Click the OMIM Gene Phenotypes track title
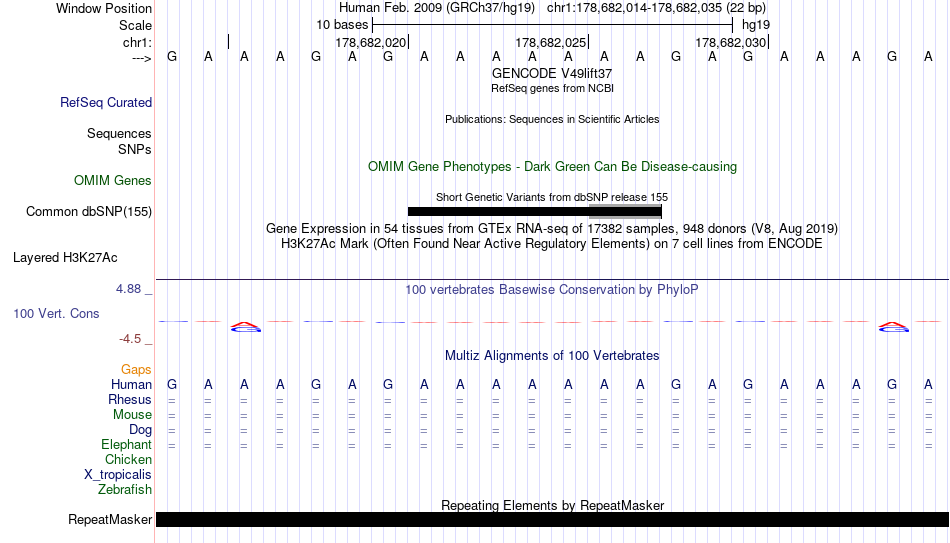 [x=552, y=167]
